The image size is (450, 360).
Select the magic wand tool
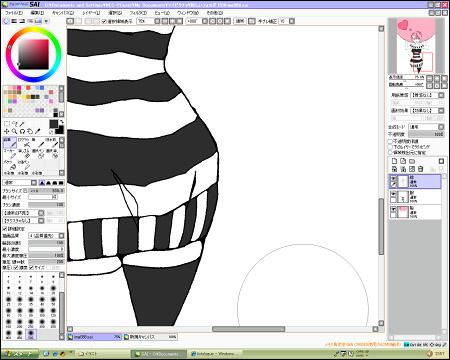click(x=22, y=124)
